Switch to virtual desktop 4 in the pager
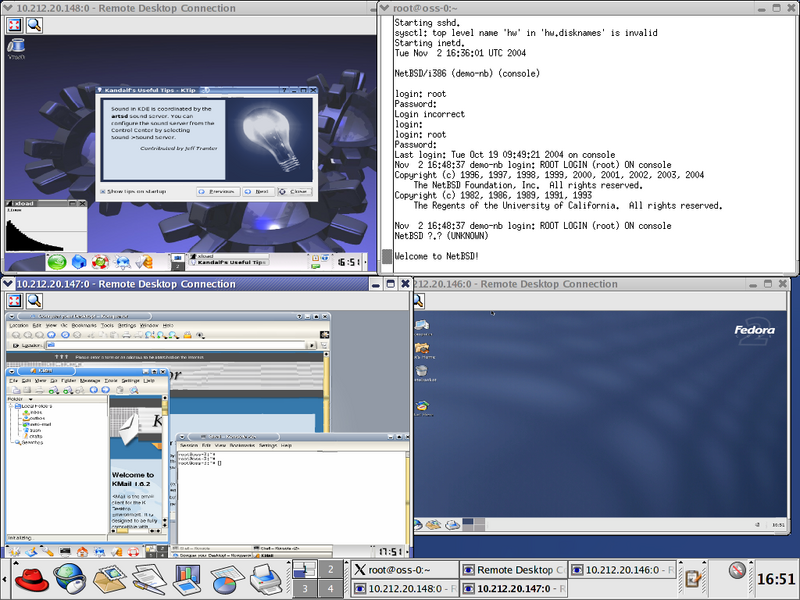 coord(329,587)
